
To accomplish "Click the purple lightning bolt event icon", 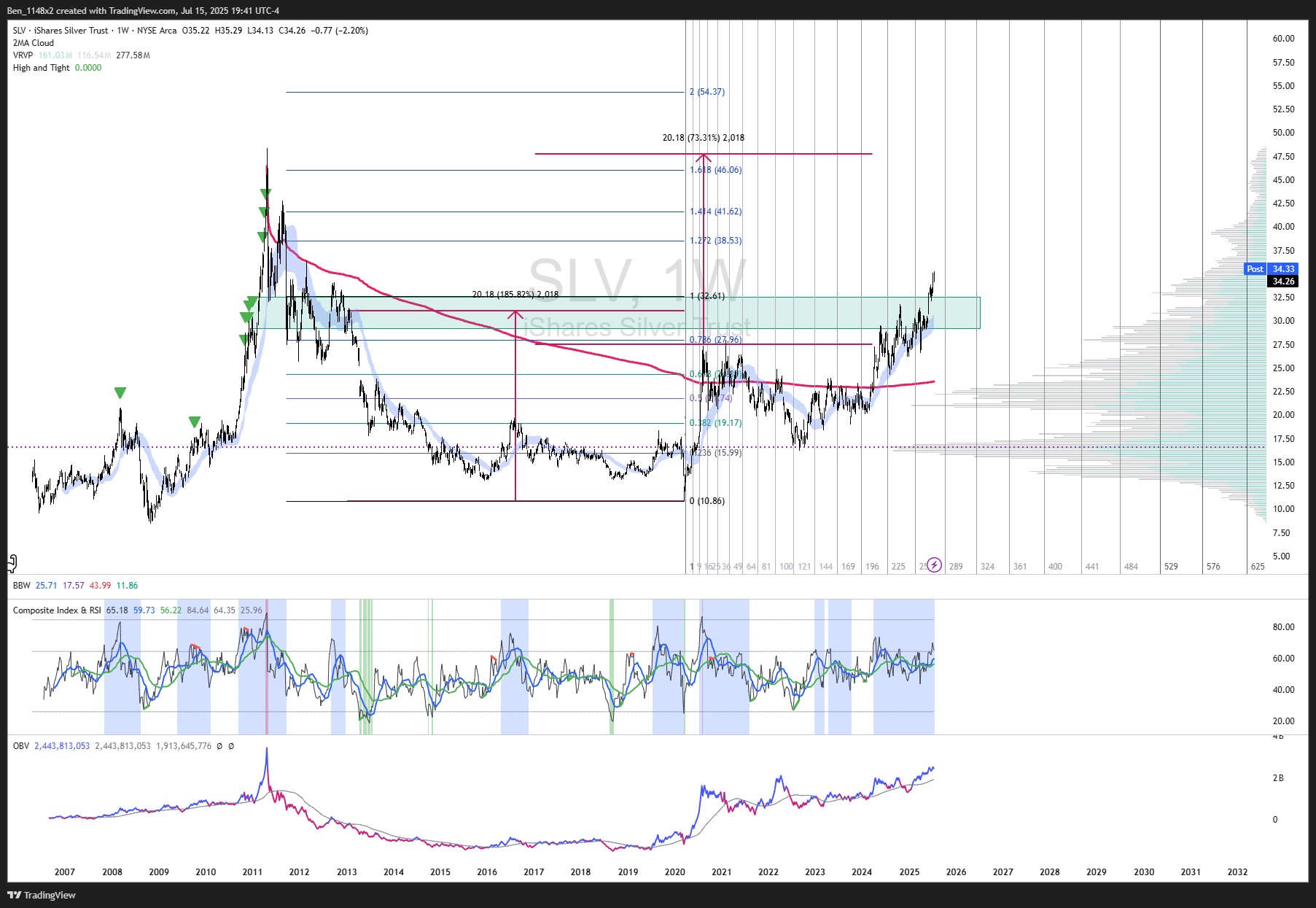I will [934, 565].
